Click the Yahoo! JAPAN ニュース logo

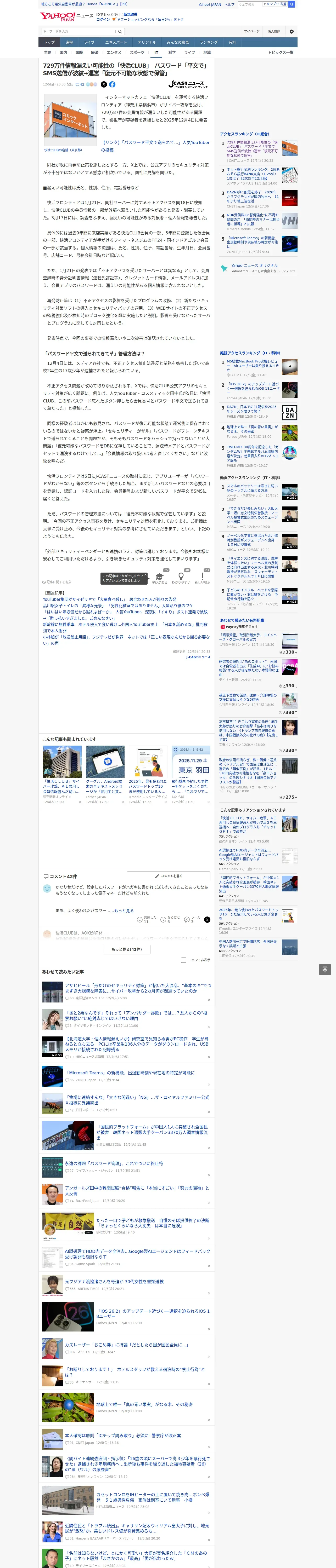click(66, 16)
